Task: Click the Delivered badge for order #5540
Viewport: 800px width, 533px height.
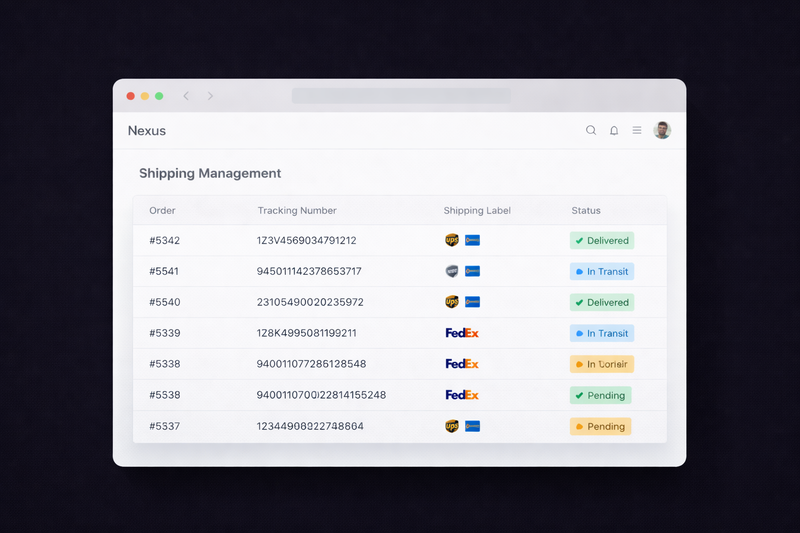Action: (x=602, y=302)
